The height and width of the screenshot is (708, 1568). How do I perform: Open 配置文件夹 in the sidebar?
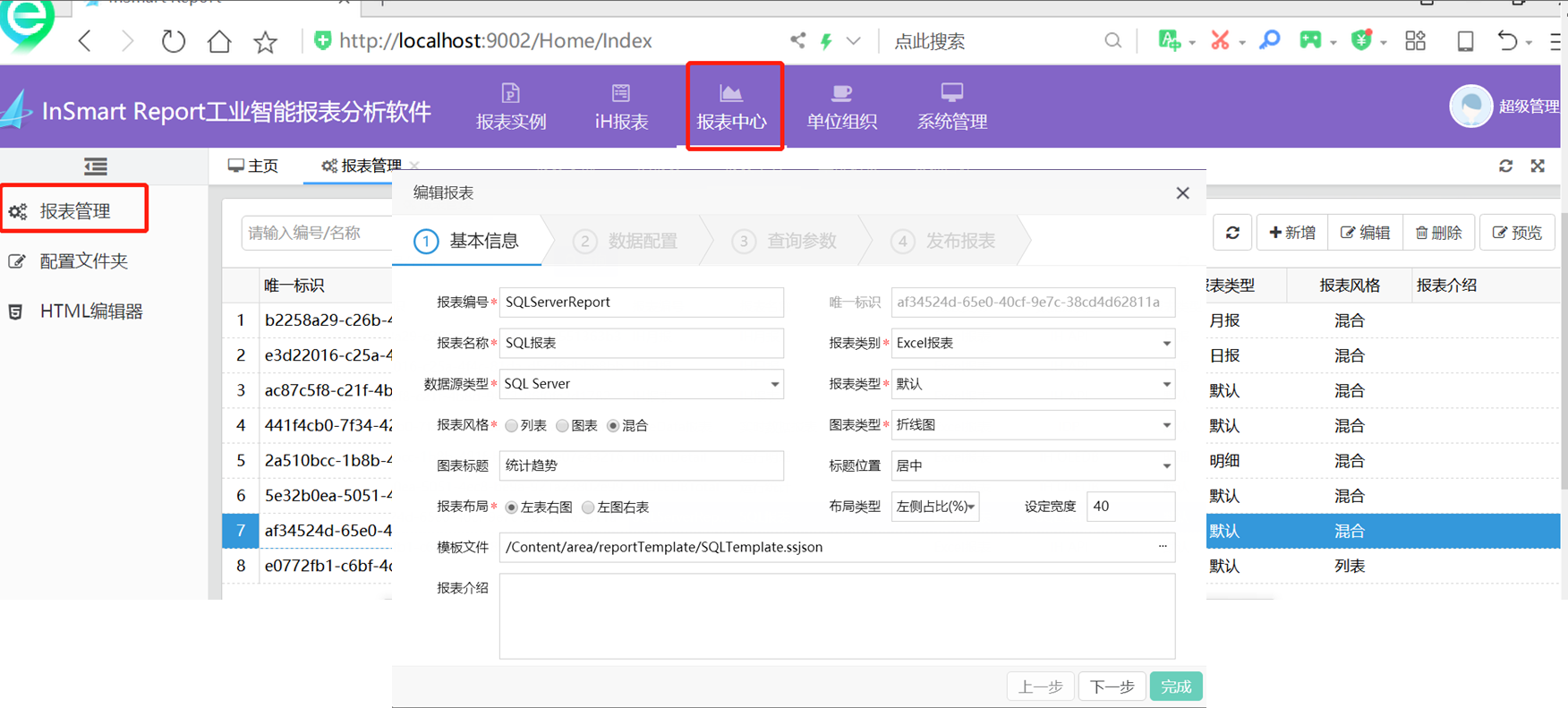click(x=84, y=261)
